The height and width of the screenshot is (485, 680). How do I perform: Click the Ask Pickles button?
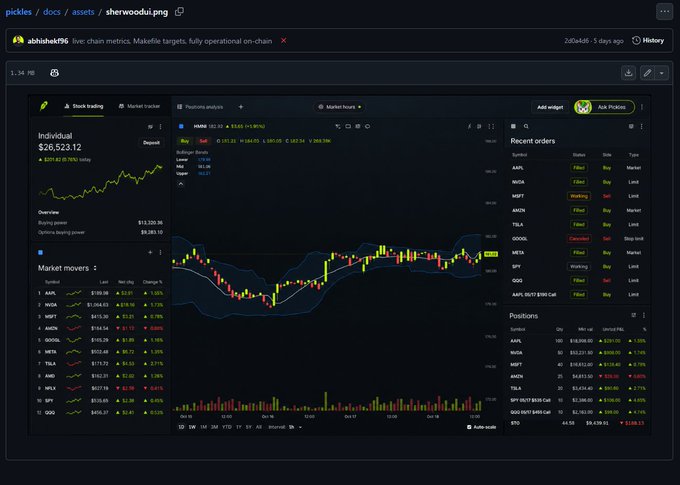pyautogui.click(x=604, y=107)
